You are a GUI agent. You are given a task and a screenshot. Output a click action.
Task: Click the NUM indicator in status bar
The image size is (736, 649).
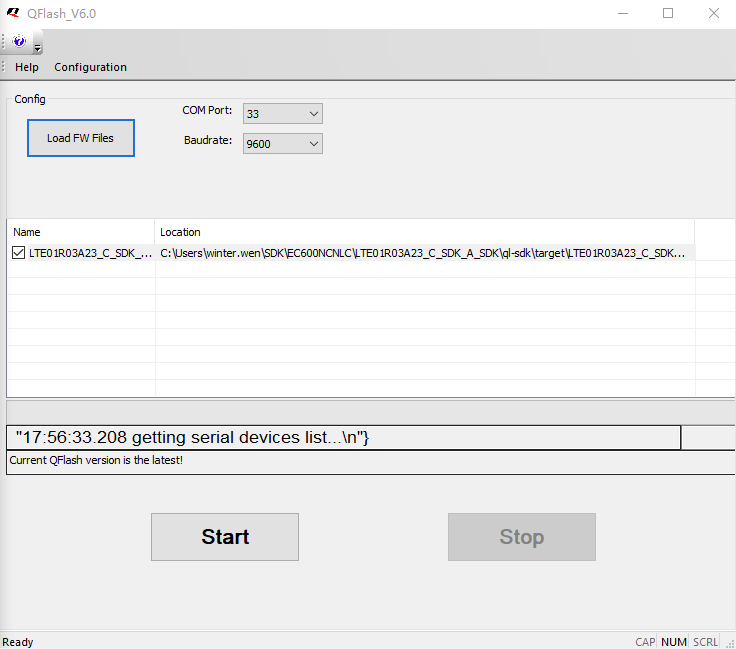pyautogui.click(x=674, y=642)
